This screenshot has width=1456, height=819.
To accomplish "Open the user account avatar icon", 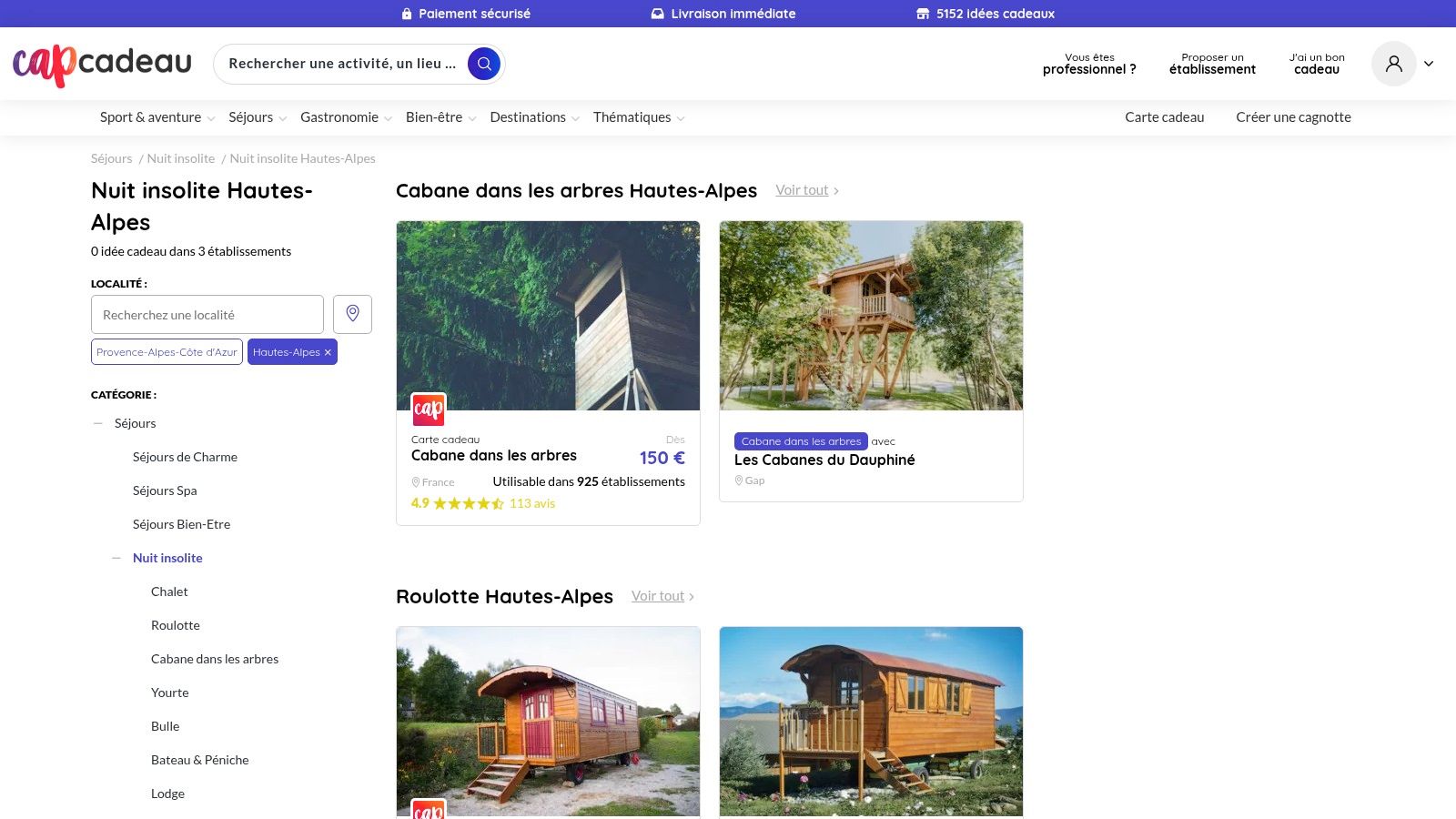I will coord(1394,64).
